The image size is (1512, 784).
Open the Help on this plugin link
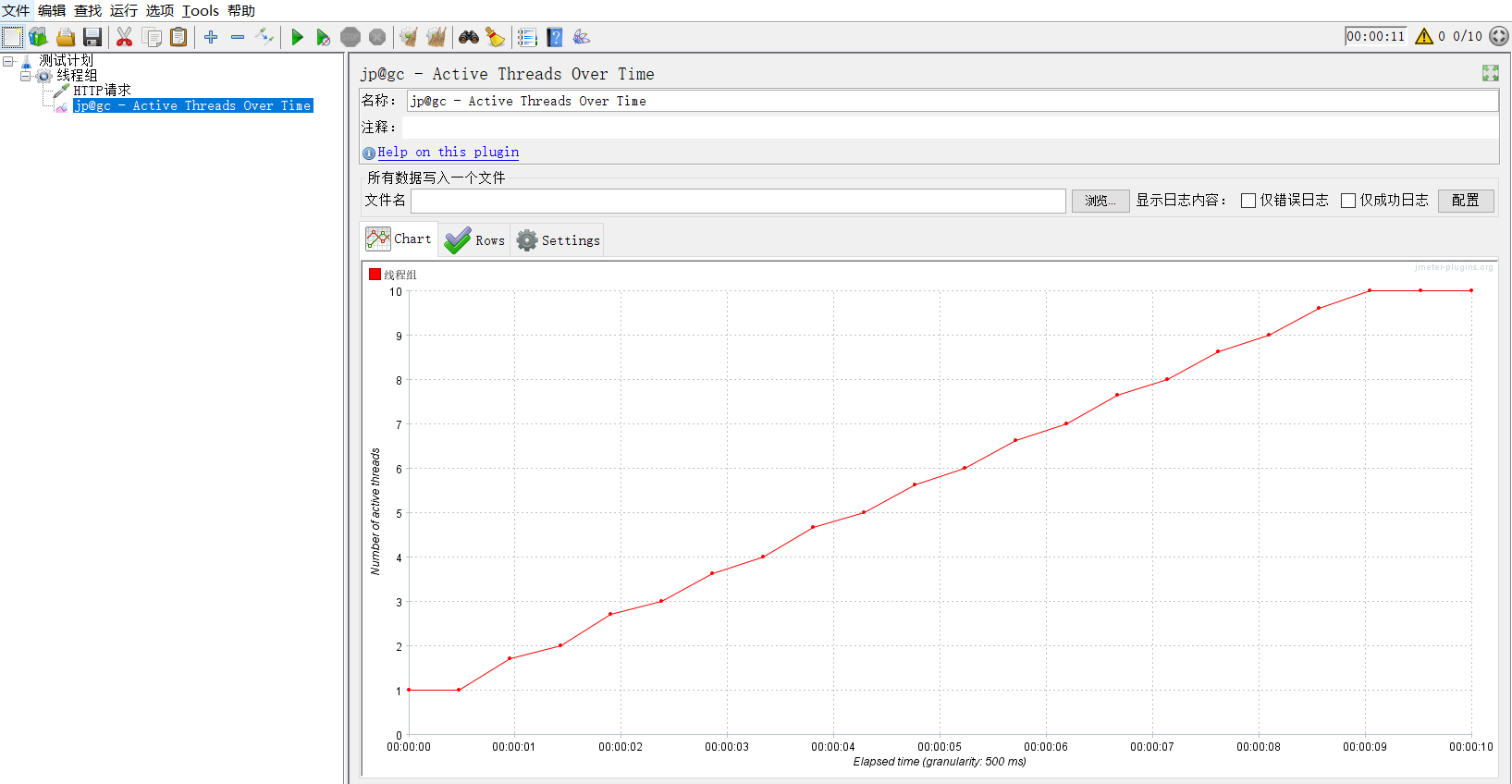(x=448, y=152)
